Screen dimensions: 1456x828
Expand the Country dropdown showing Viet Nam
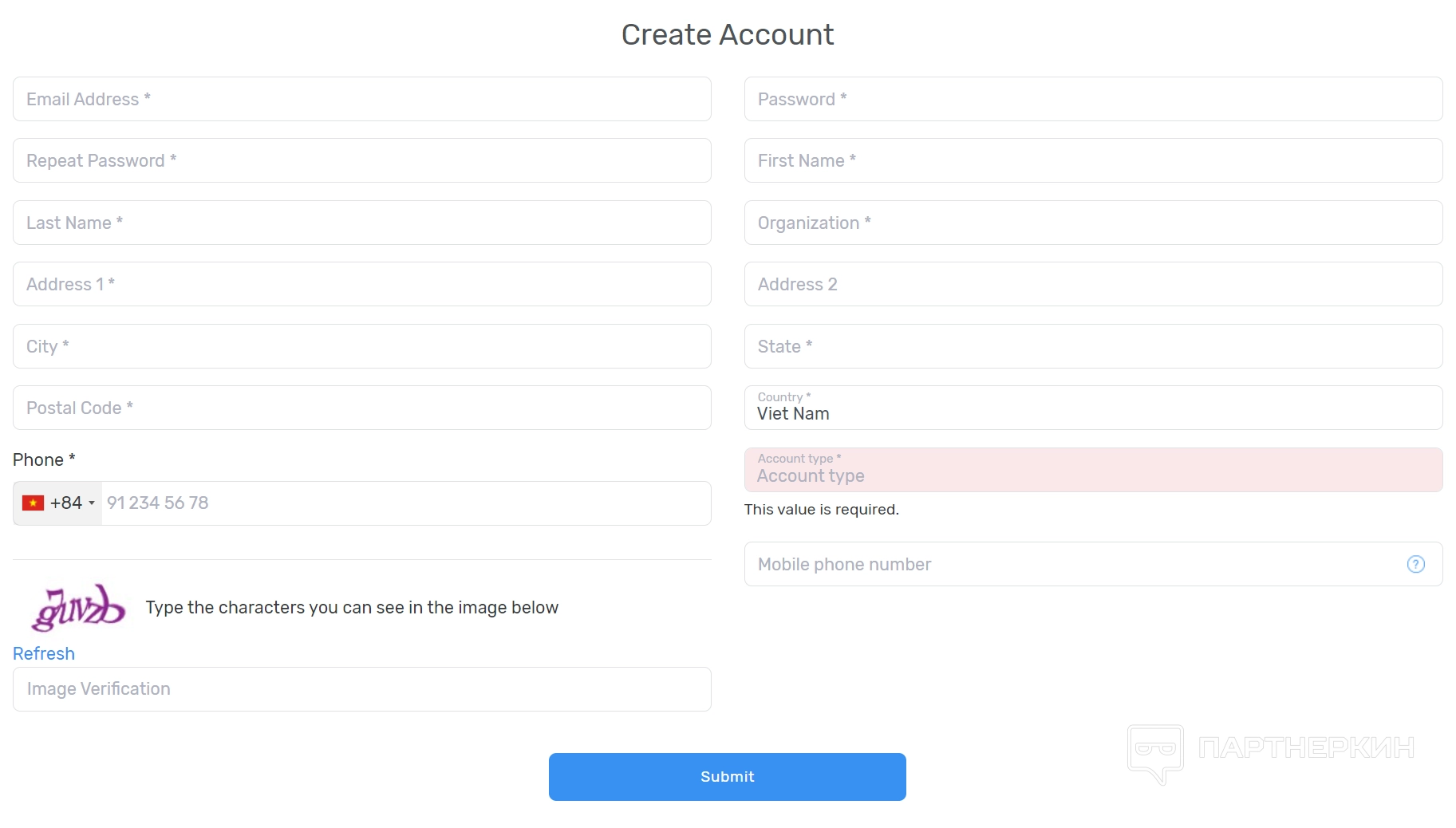click(x=1092, y=408)
